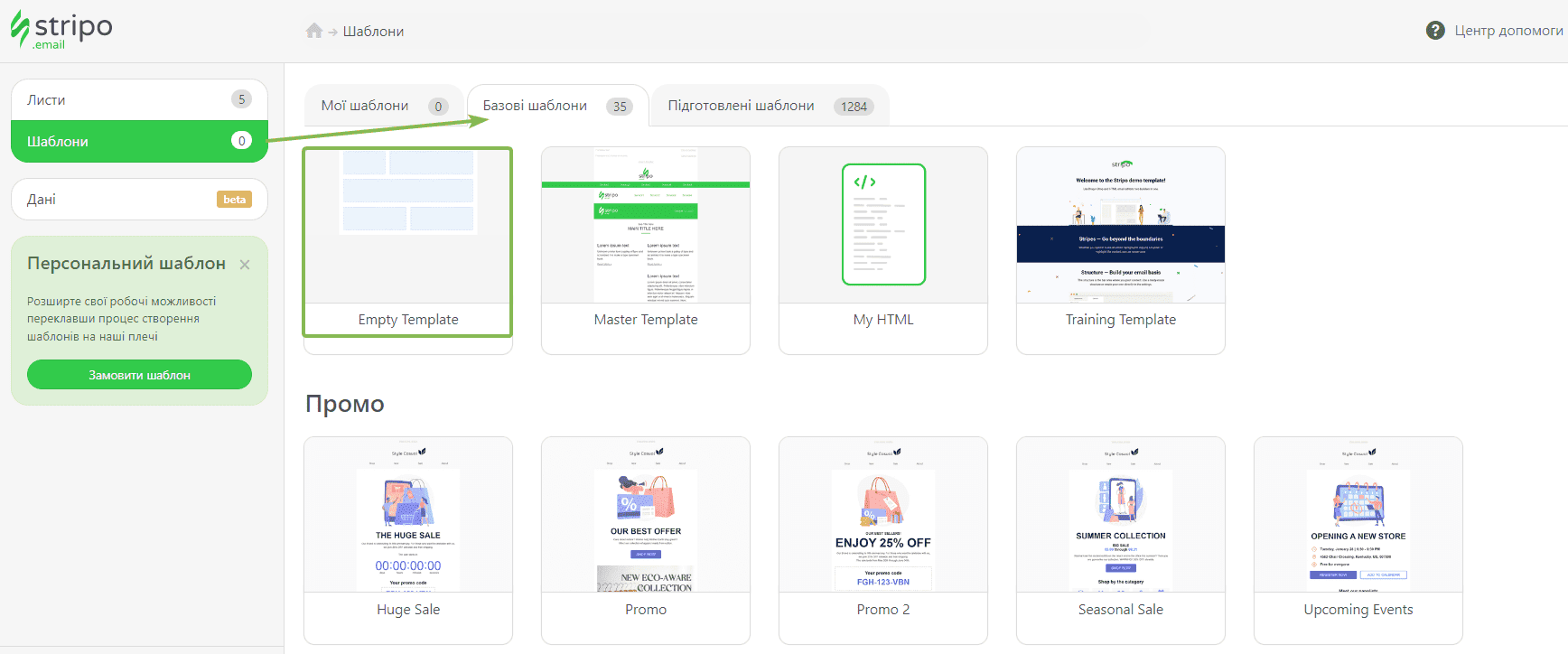Open the Training Template thumbnail
The width and height of the screenshot is (1568, 654).
click(x=1120, y=226)
